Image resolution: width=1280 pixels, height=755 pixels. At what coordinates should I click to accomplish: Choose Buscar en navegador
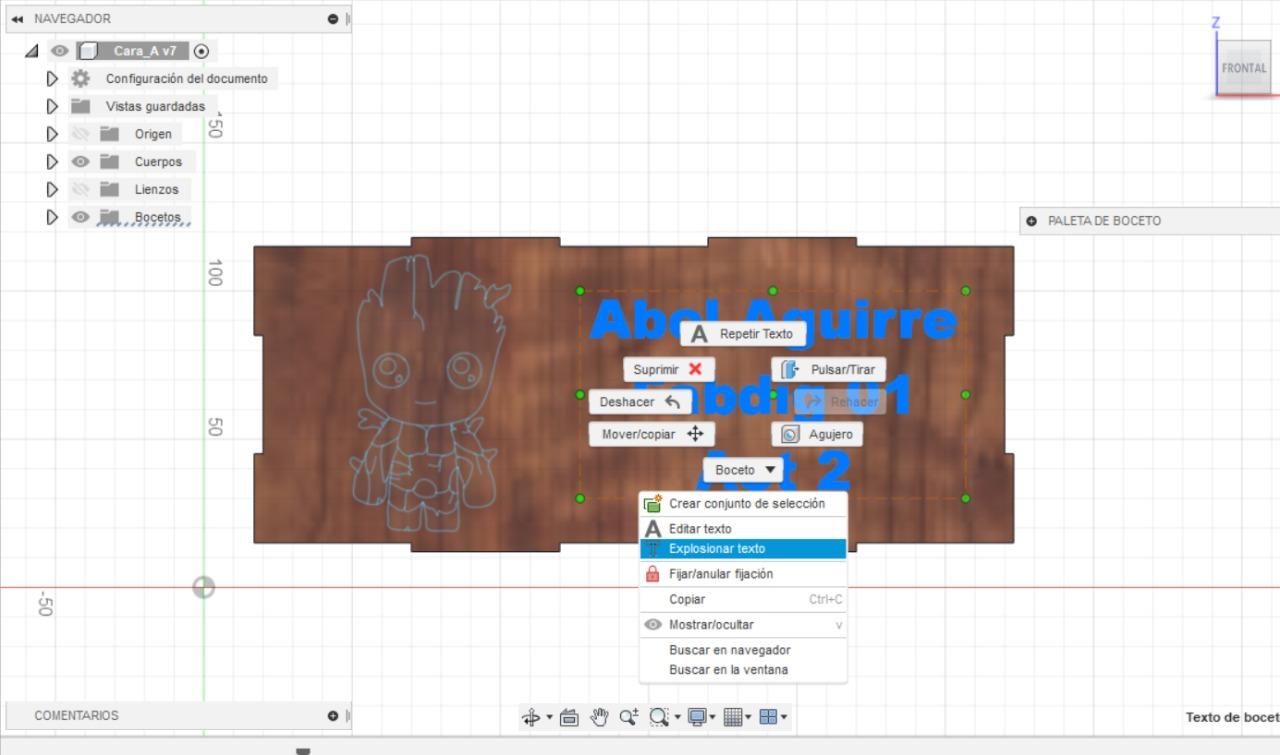(743, 650)
